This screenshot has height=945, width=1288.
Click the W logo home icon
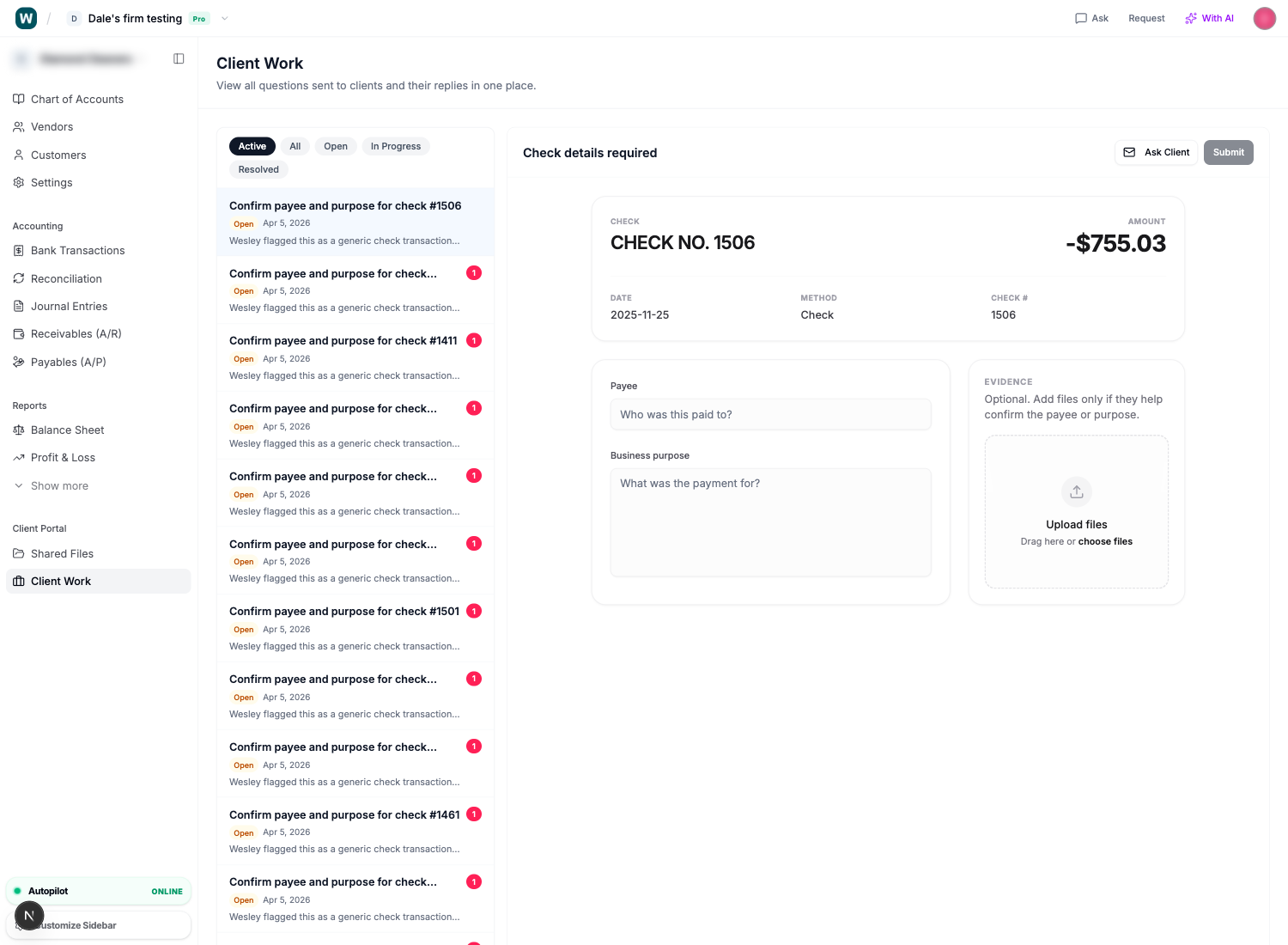(27, 18)
